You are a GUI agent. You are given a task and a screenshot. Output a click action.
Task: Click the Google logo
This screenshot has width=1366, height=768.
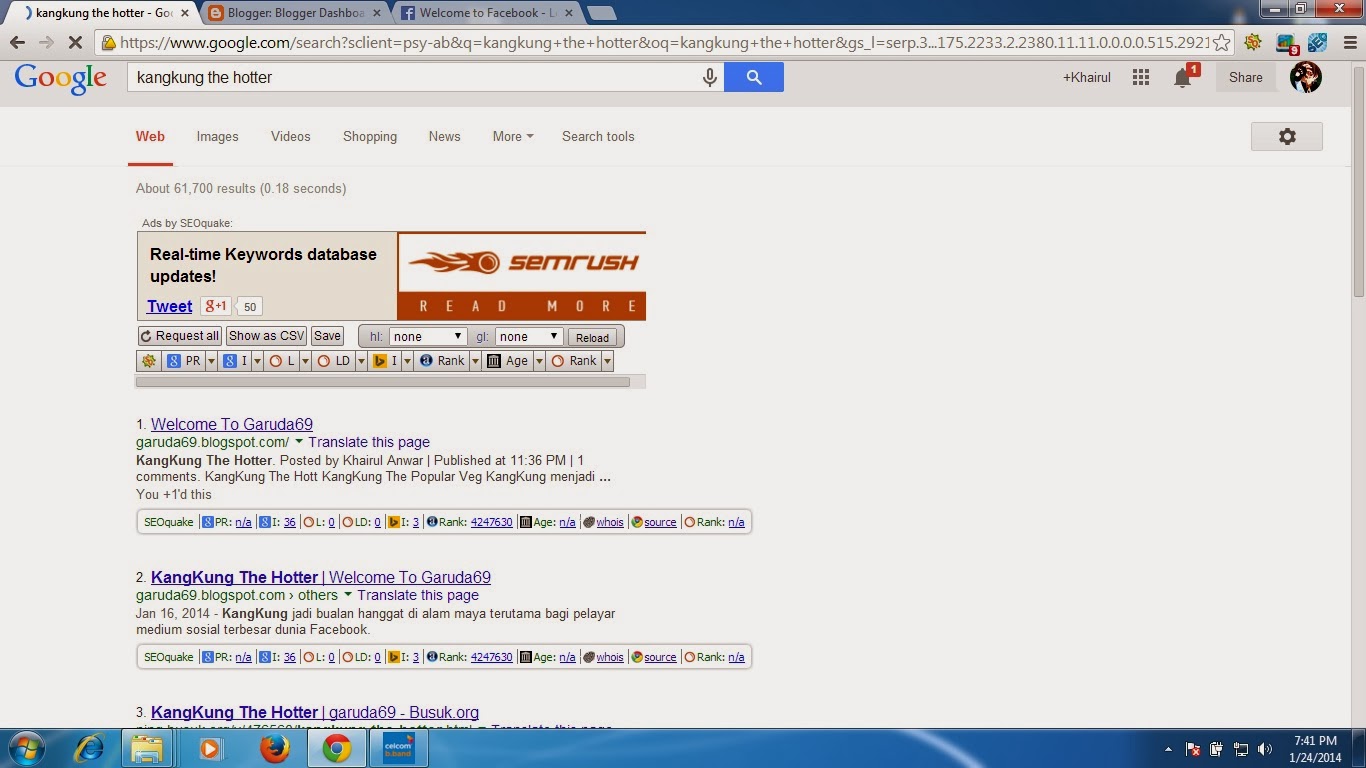point(60,78)
